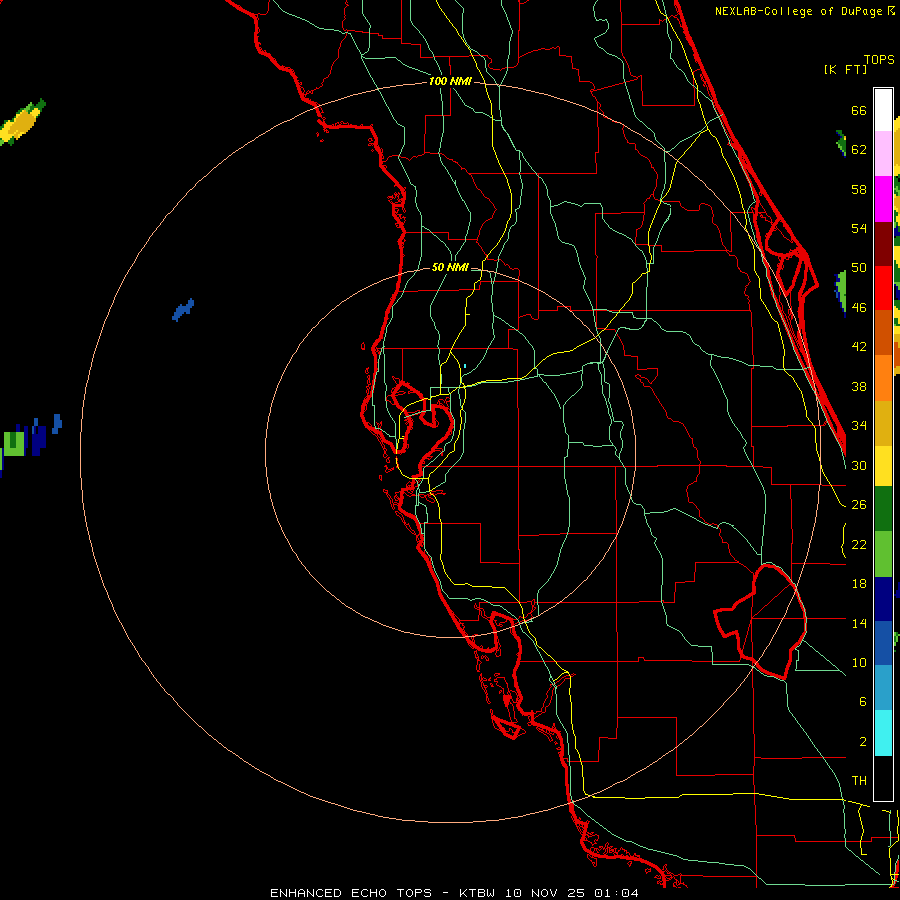The image size is (900, 900).
Task: Click the yellow-green radar echo over the Gulf
Action: coord(22,122)
